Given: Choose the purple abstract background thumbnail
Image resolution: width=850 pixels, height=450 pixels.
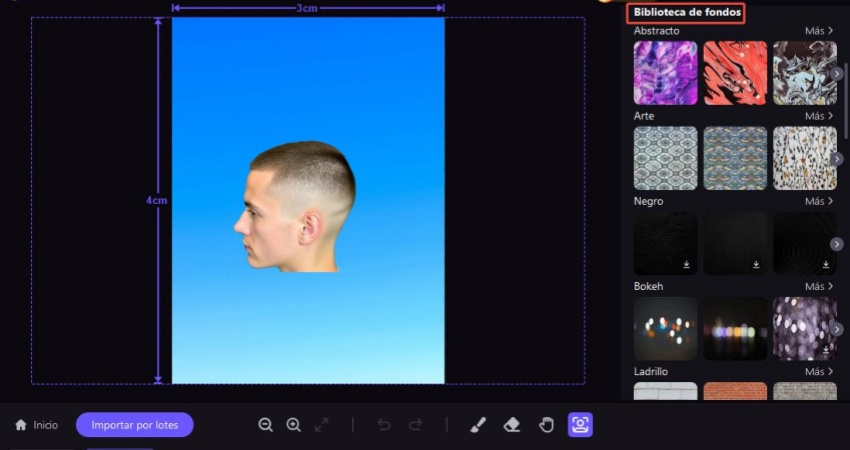Looking at the screenshot, I should (x=665, y=73).
